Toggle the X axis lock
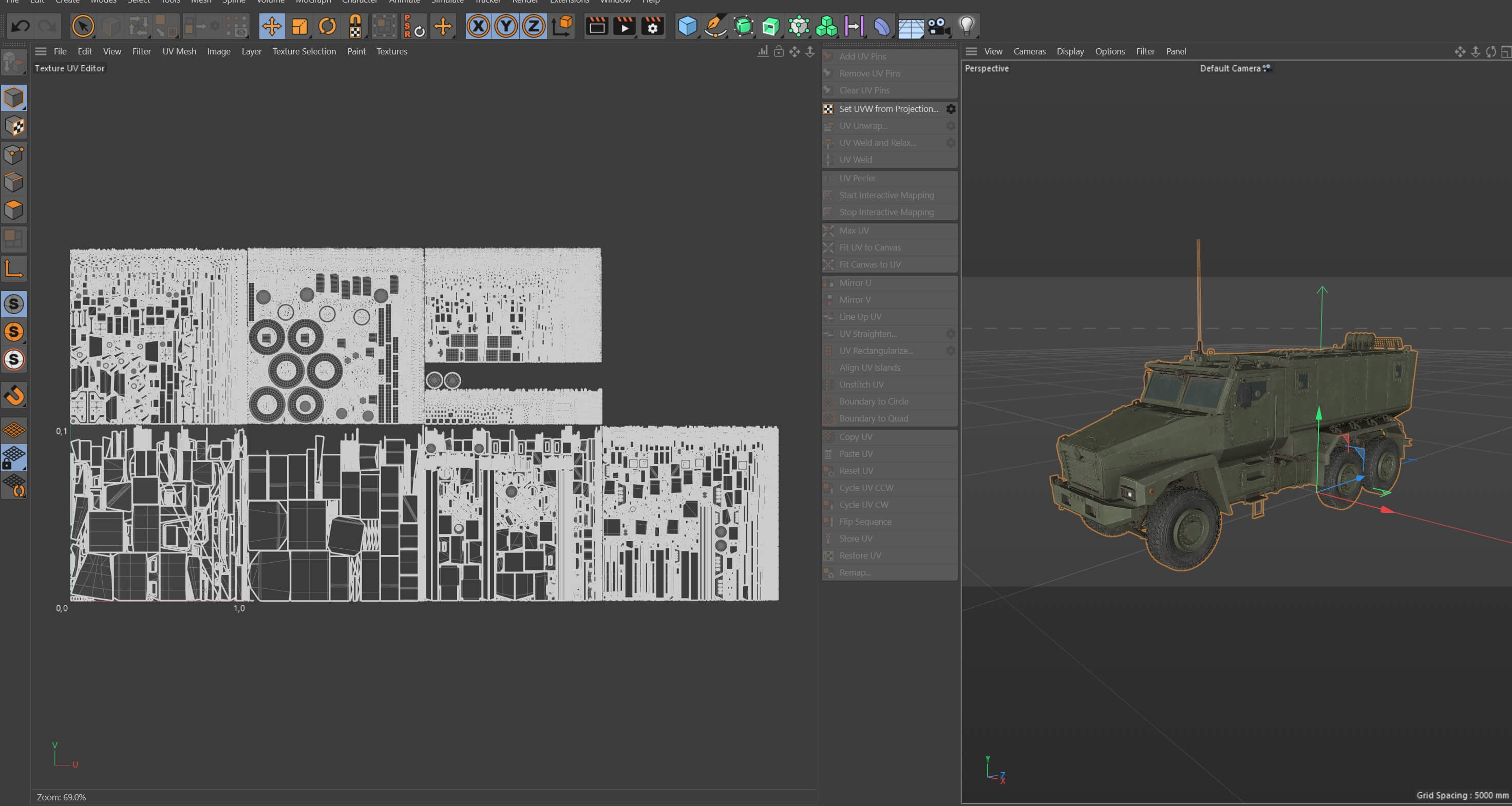Image resolution: width=1512 pixels, height=806 pixels. click(478, 26)
